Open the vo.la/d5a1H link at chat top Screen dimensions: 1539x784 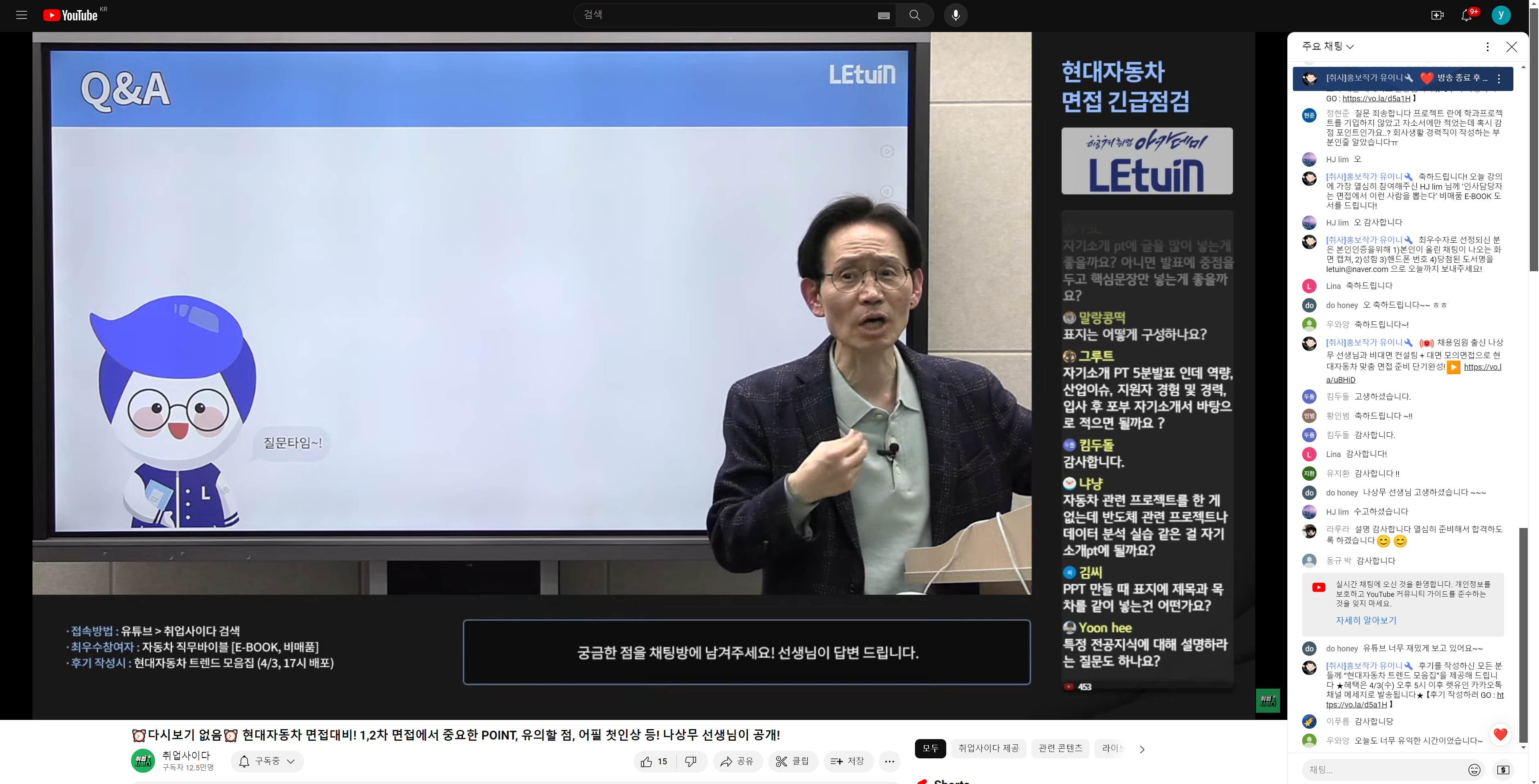(1376, 99)
